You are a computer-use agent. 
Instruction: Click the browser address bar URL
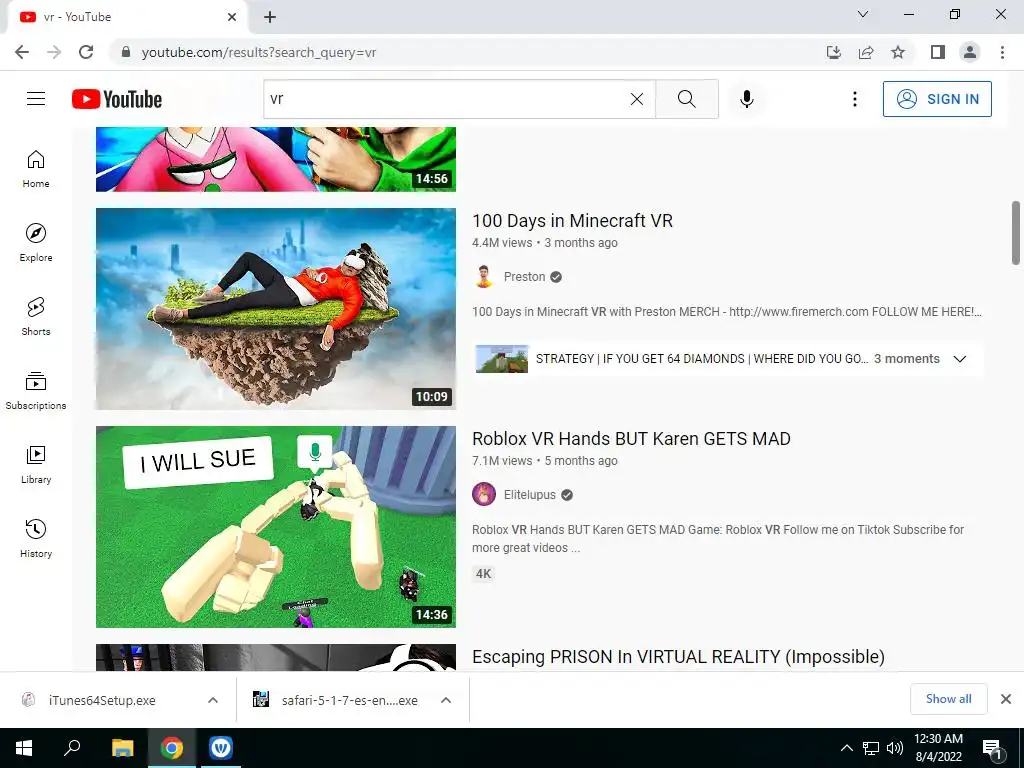[x=259, y=52]
